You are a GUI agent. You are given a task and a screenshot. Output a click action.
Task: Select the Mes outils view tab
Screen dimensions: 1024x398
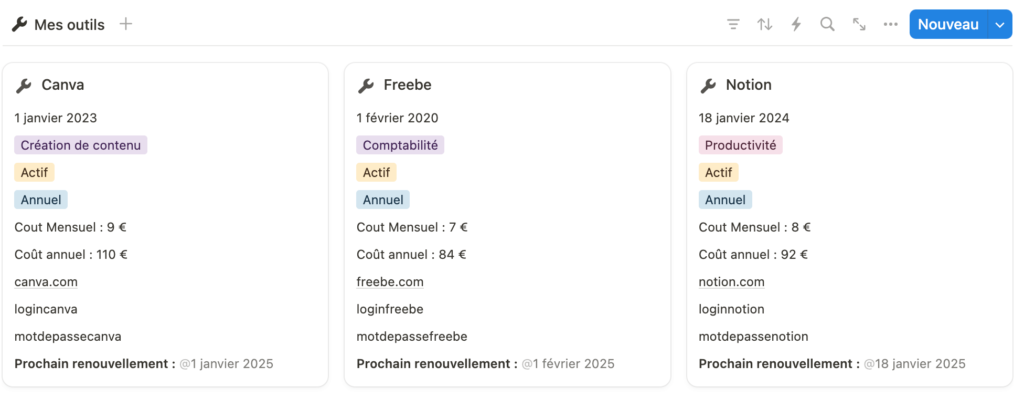click(58, 25)
